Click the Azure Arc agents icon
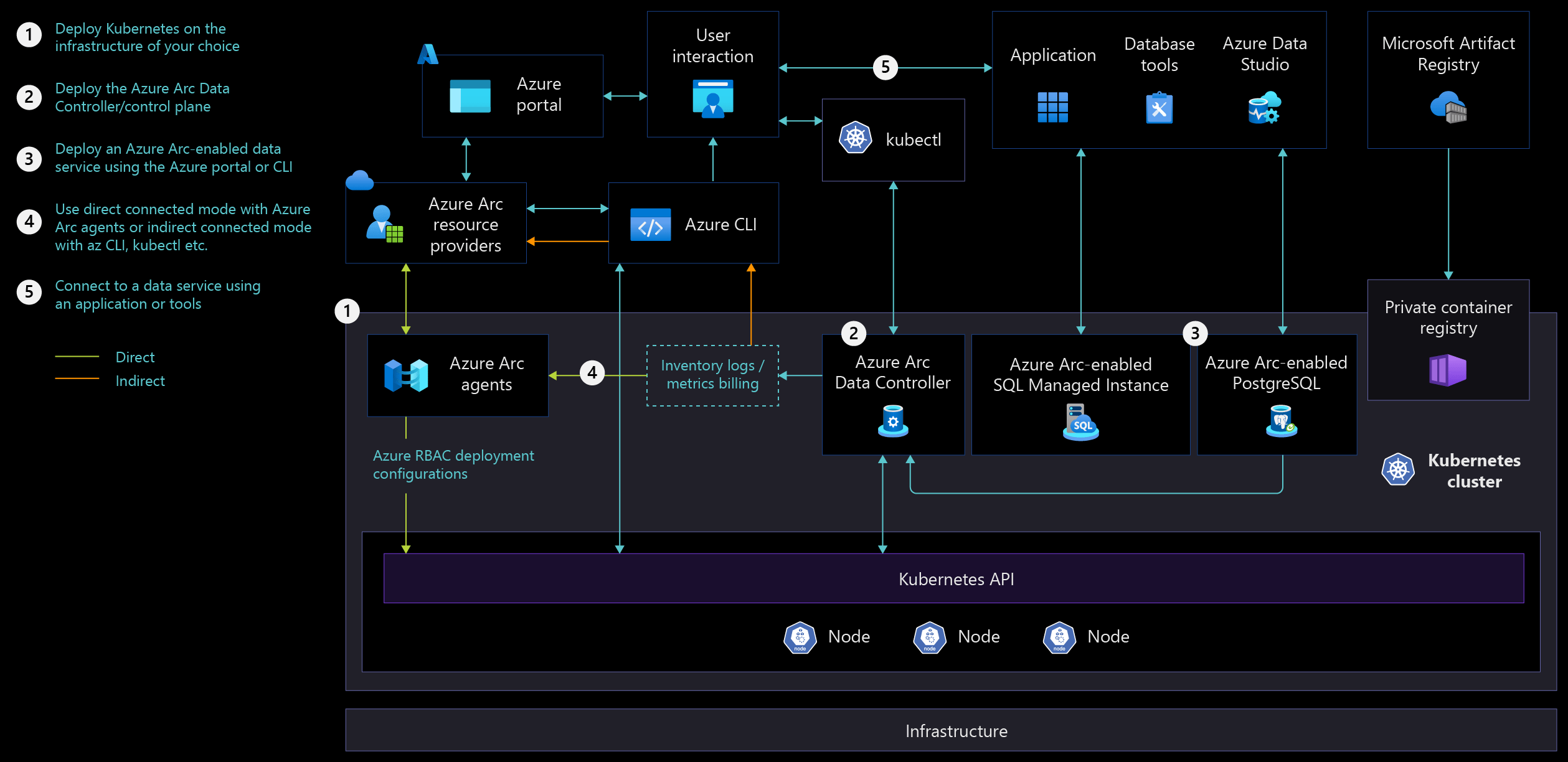 [x=406, y=375]
